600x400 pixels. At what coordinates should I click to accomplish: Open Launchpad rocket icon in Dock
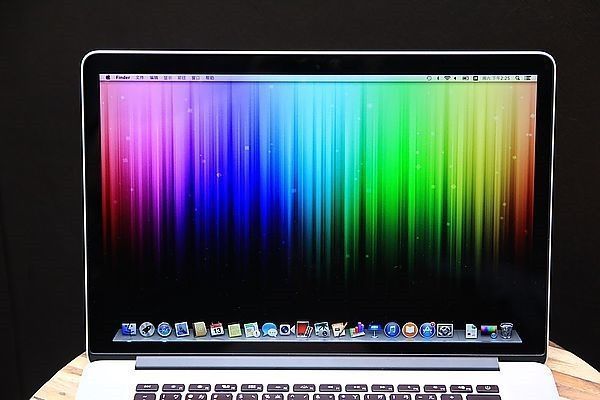click(x=147, y=330)
